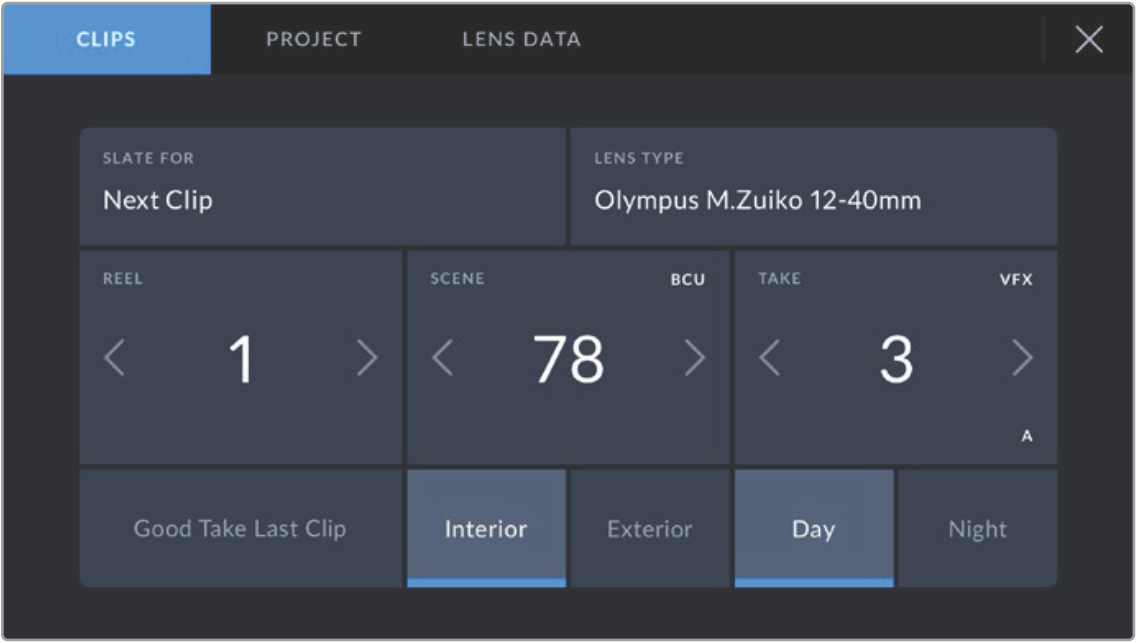Mark Good Take Last Clip
Viewport: 1137px width, 643px height.
[x=240, y=529]
